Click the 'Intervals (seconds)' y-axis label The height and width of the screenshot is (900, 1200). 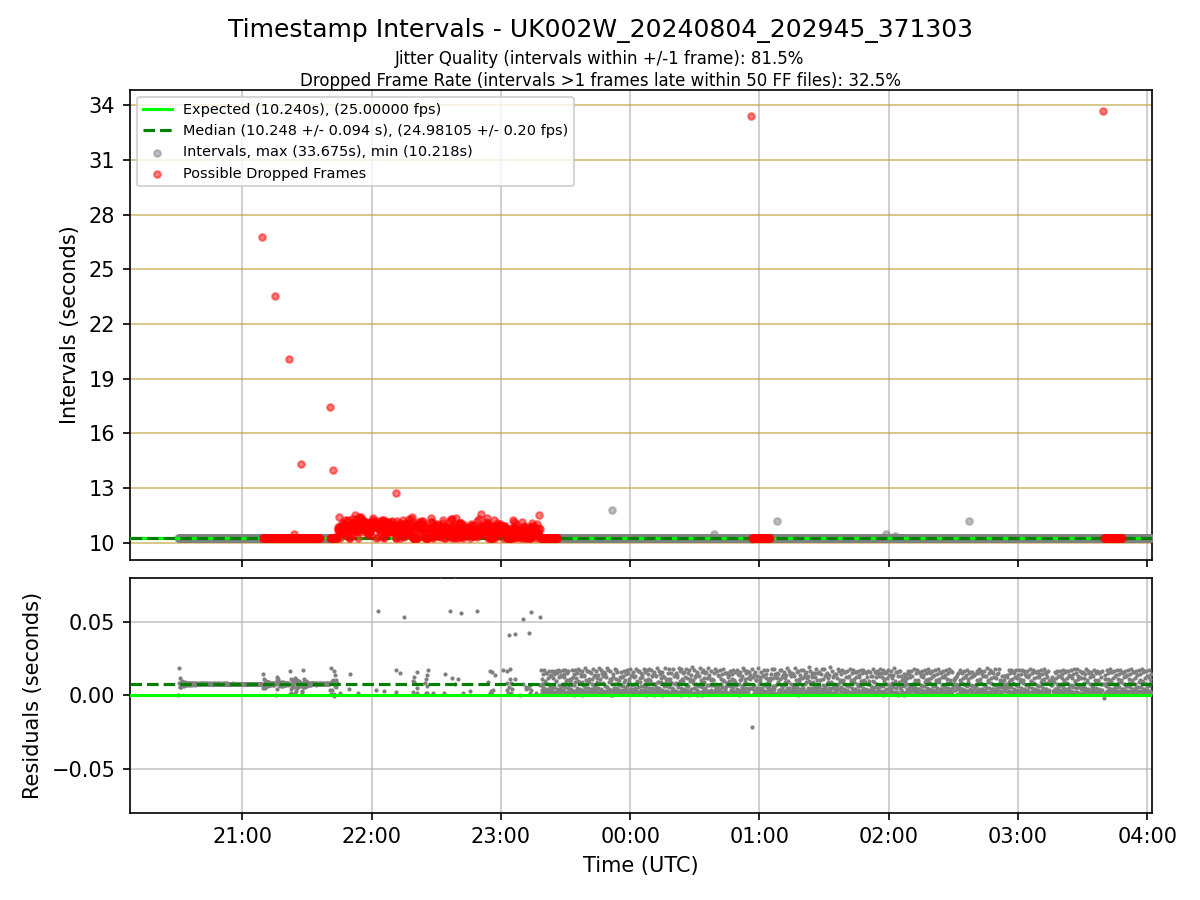click(x=68, y=325)
